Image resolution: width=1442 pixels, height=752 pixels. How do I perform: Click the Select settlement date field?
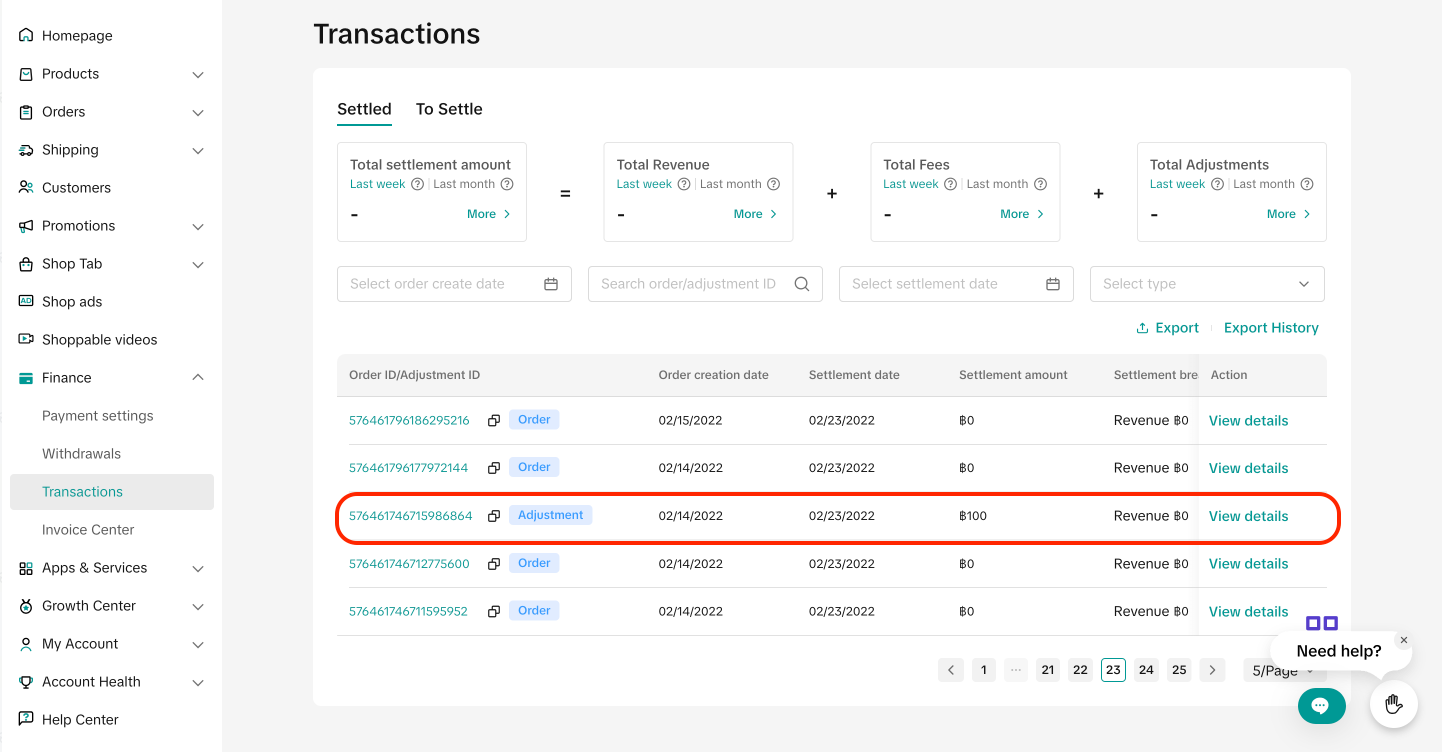(x=955, y=284)
